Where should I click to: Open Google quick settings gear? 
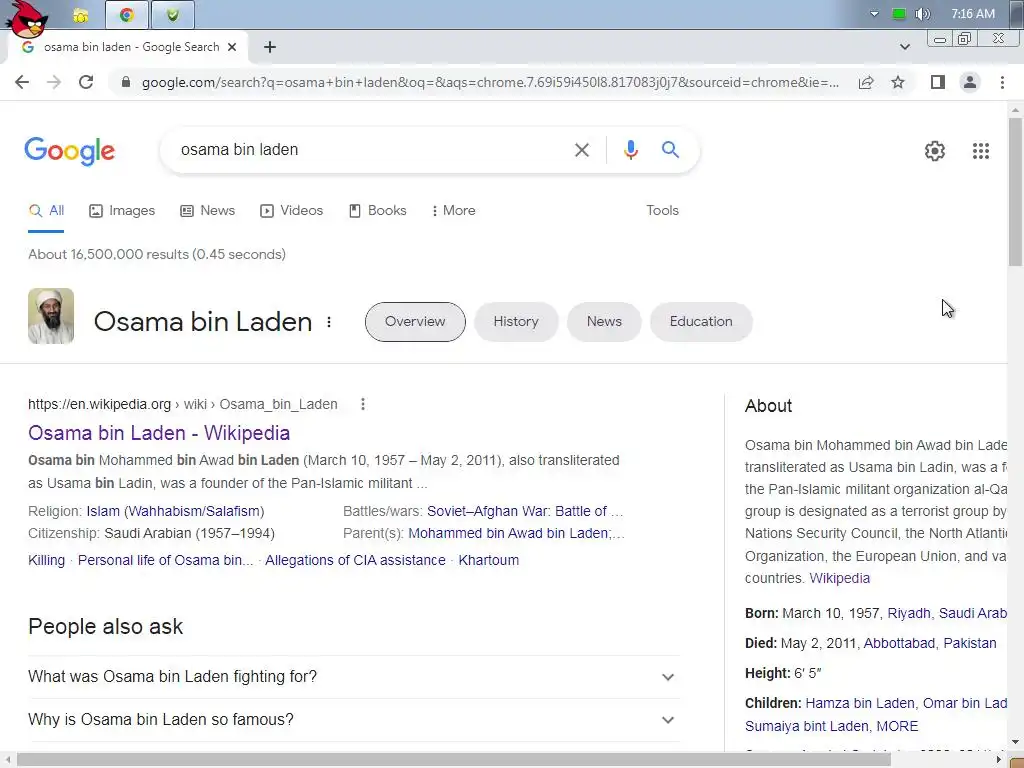coord(935,151)
